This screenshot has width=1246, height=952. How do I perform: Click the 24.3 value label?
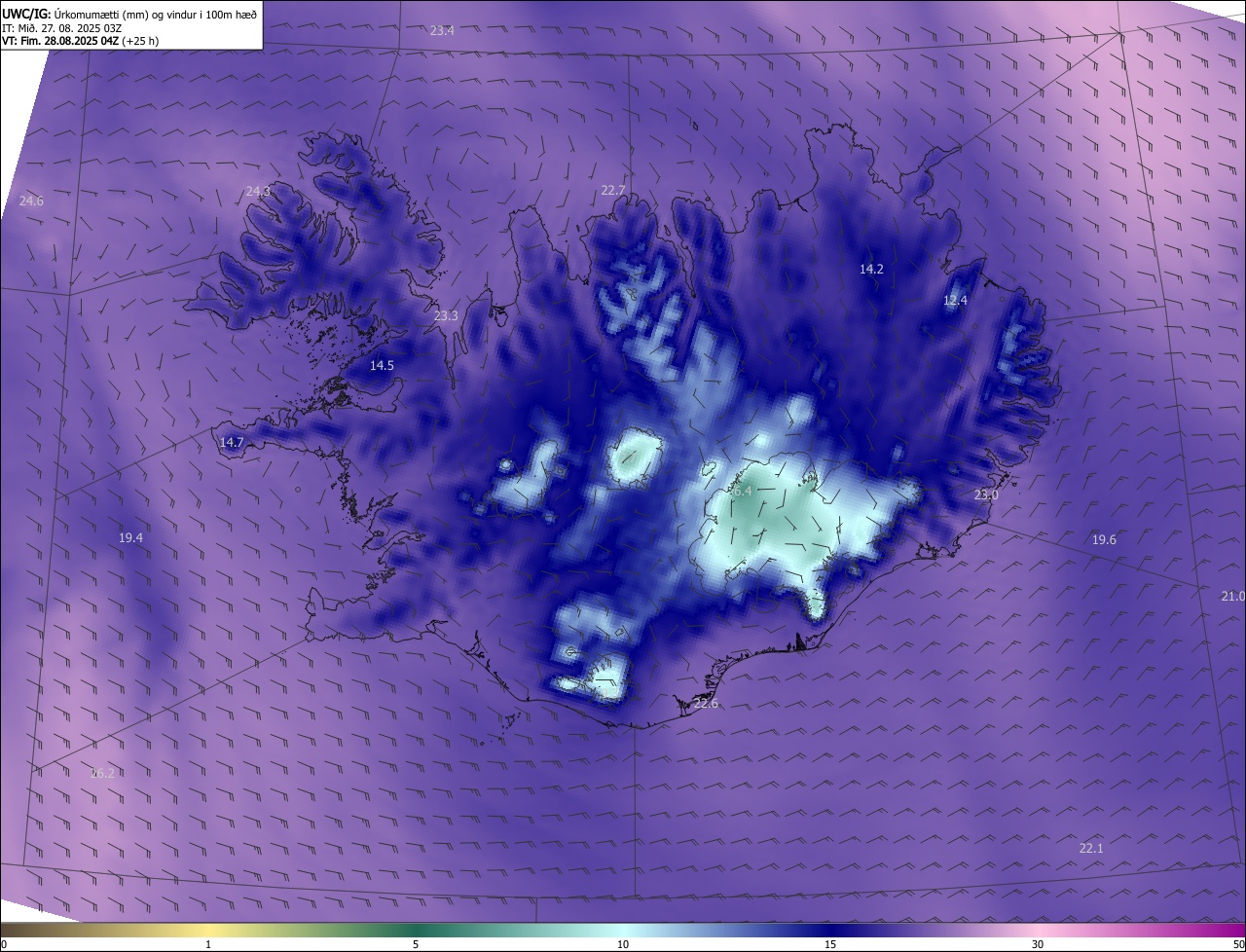pyautogui.click(x=258, y=192)
